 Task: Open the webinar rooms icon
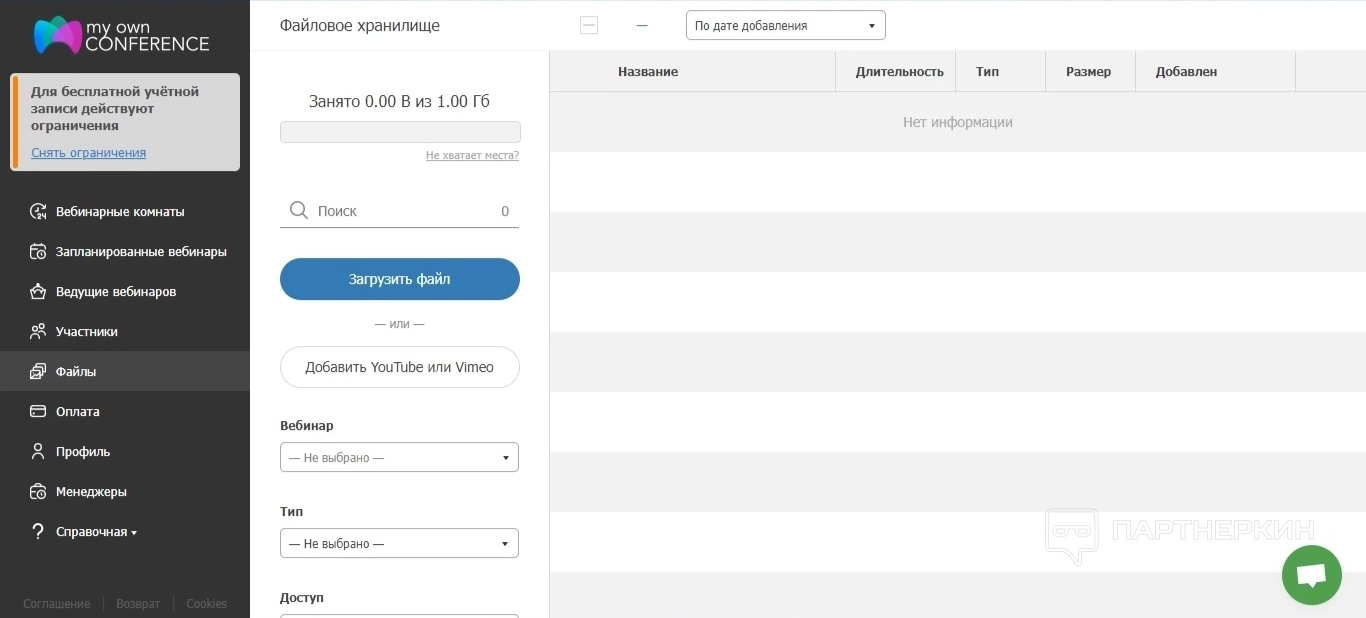click(38, 211)
